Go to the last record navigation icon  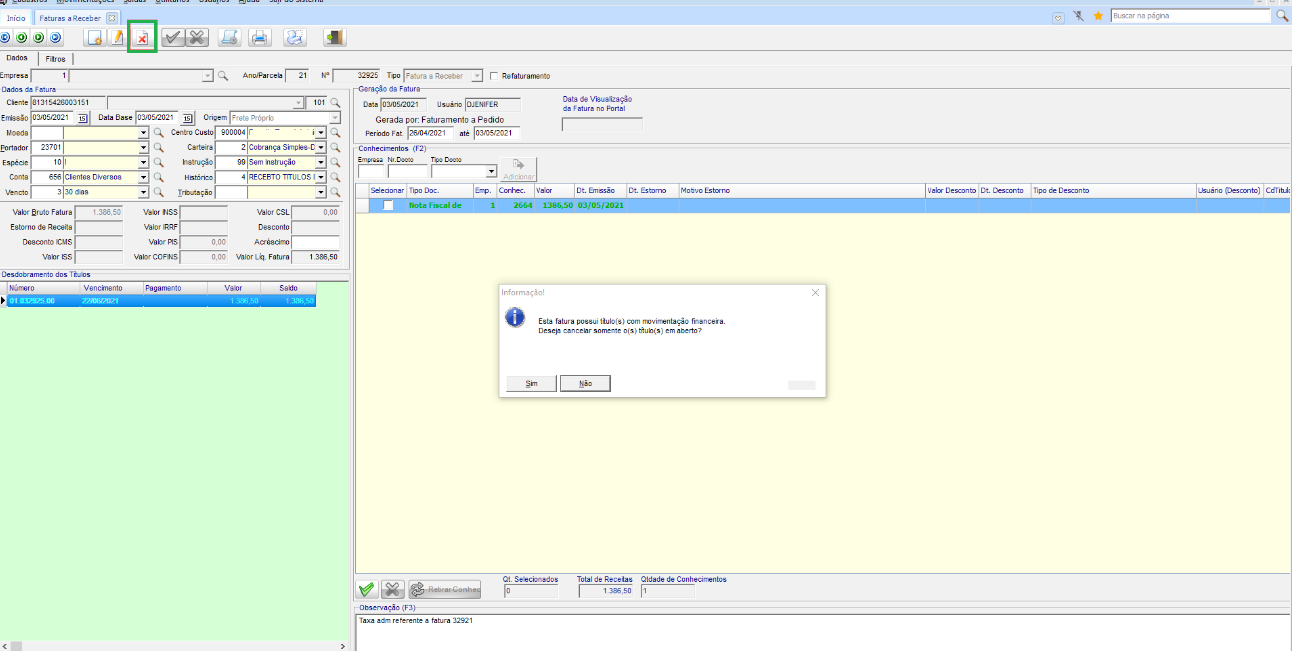(x=55, y=38)
